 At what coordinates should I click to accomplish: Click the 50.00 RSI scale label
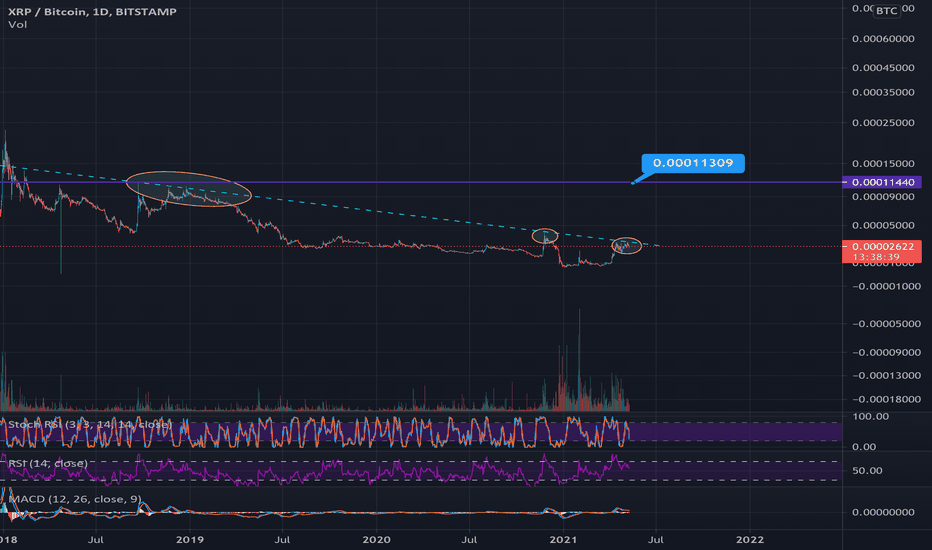(x=867, y=470)
